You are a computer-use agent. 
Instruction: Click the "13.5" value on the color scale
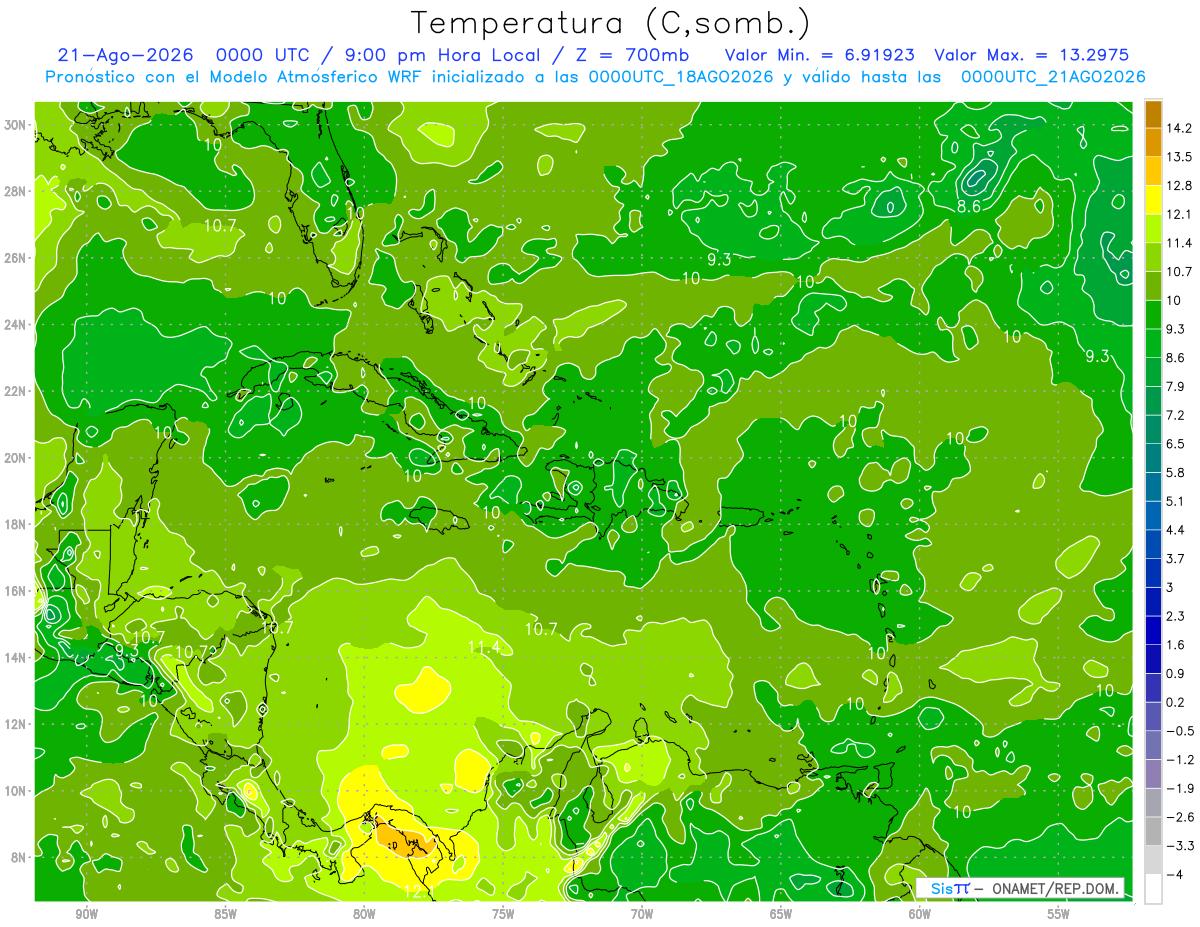tap(1179, 157)
